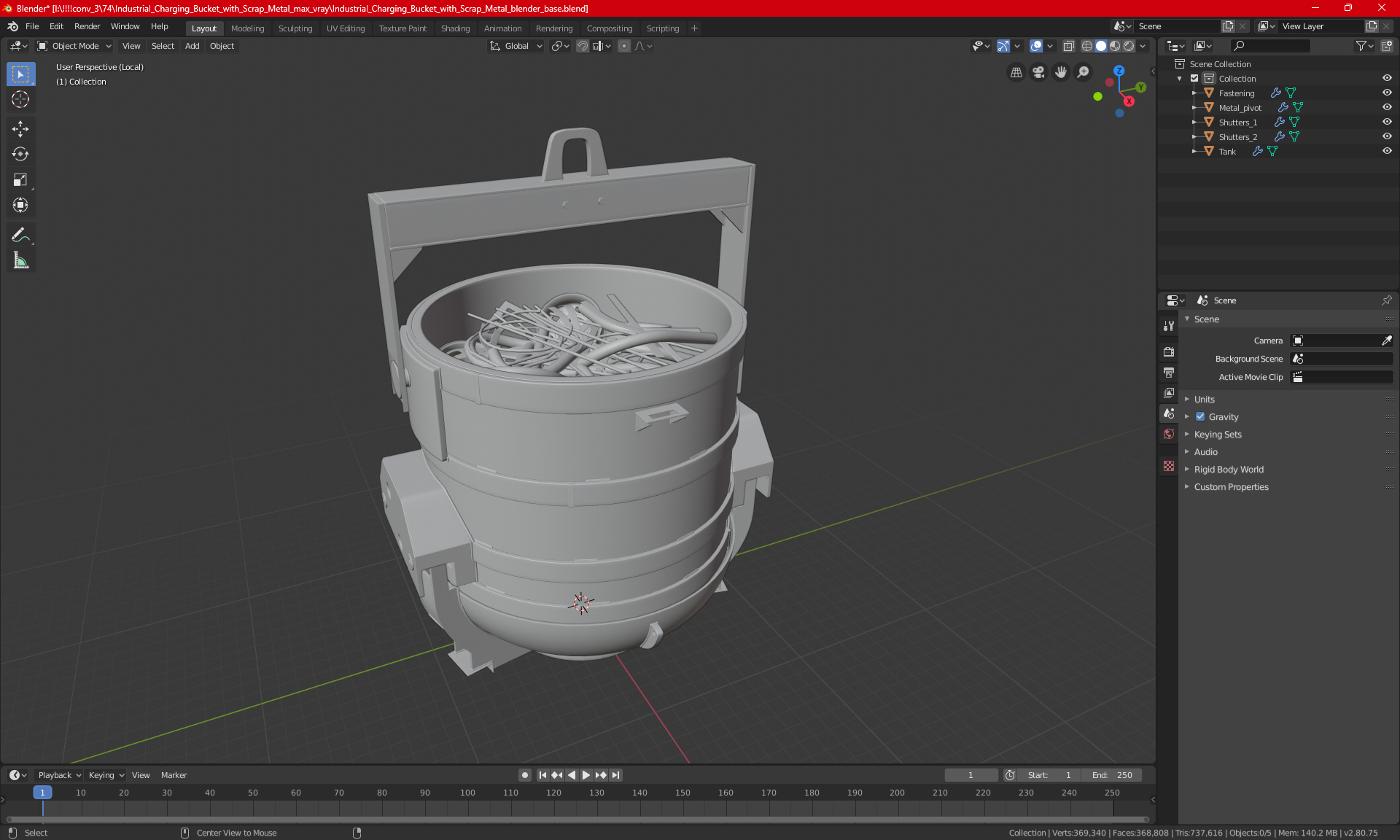Screen dimensions: 1400x840
Task: Switch to the Shading workspace tab
Action: 455,28
